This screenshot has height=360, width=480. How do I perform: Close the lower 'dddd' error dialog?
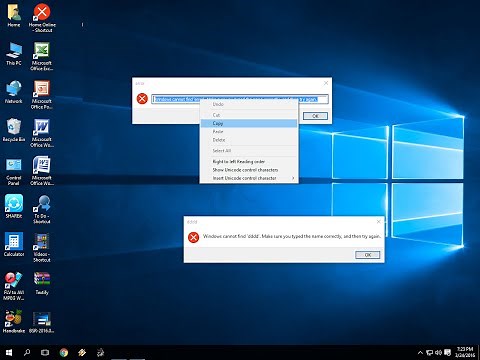point(378,222)
